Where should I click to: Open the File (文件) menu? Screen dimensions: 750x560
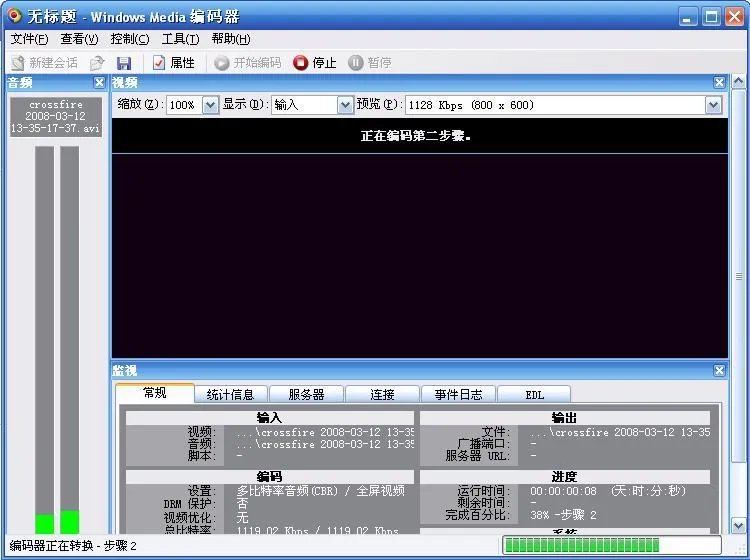point(29,39)
